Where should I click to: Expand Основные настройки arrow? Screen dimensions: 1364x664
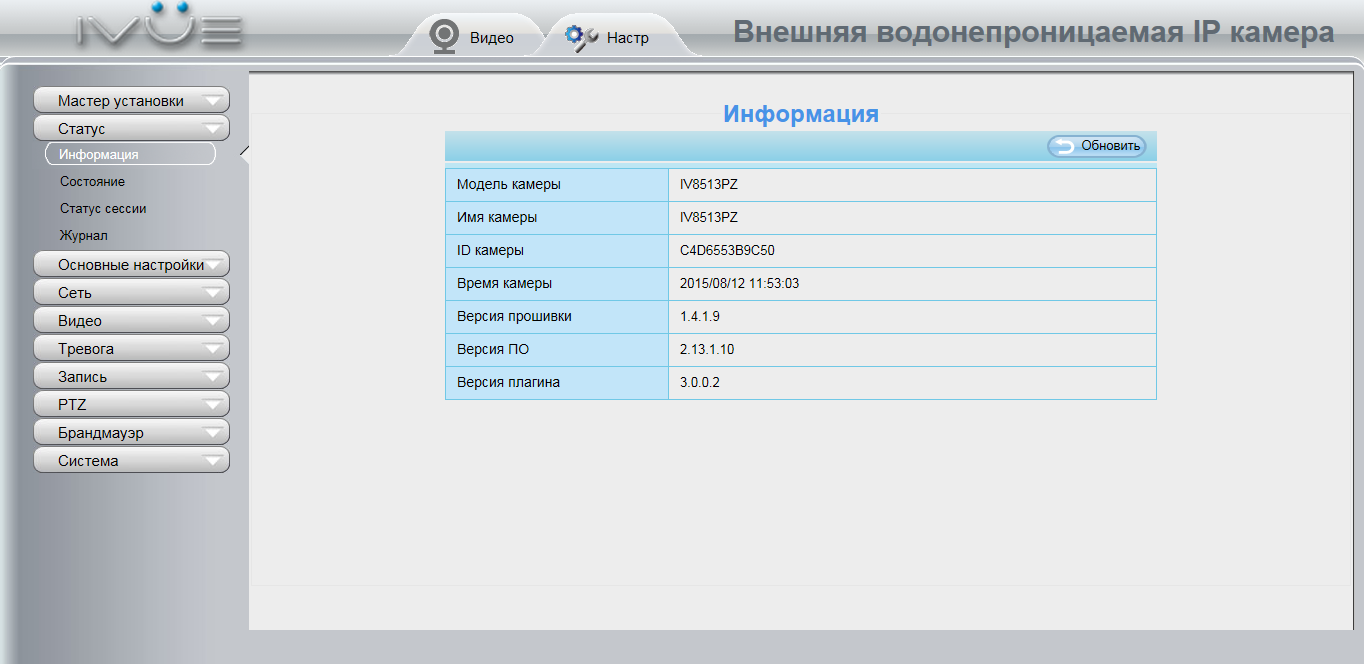click(x=212, y=265)
